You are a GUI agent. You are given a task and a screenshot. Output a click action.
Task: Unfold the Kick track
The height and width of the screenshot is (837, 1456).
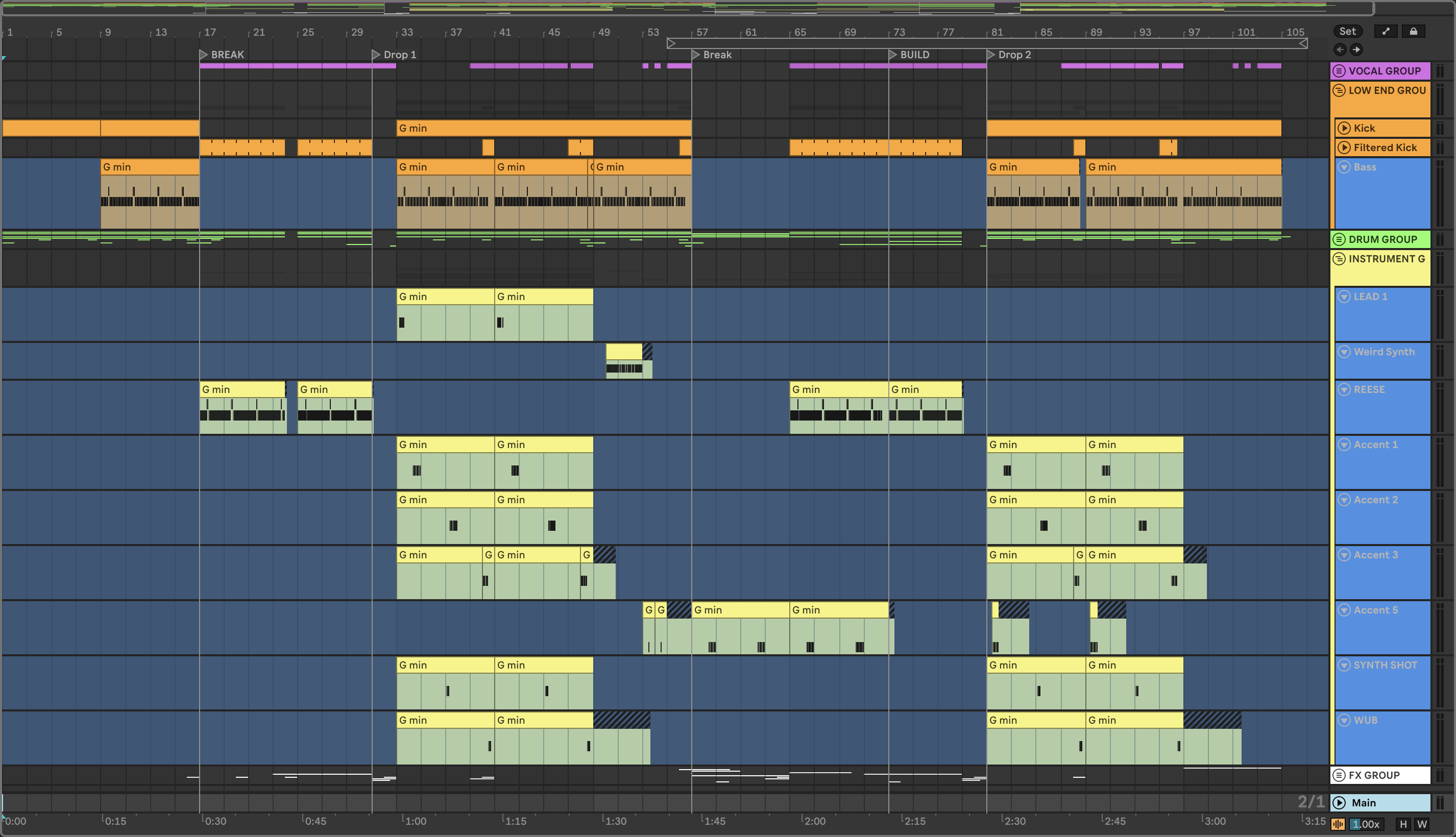point(1344,128)
